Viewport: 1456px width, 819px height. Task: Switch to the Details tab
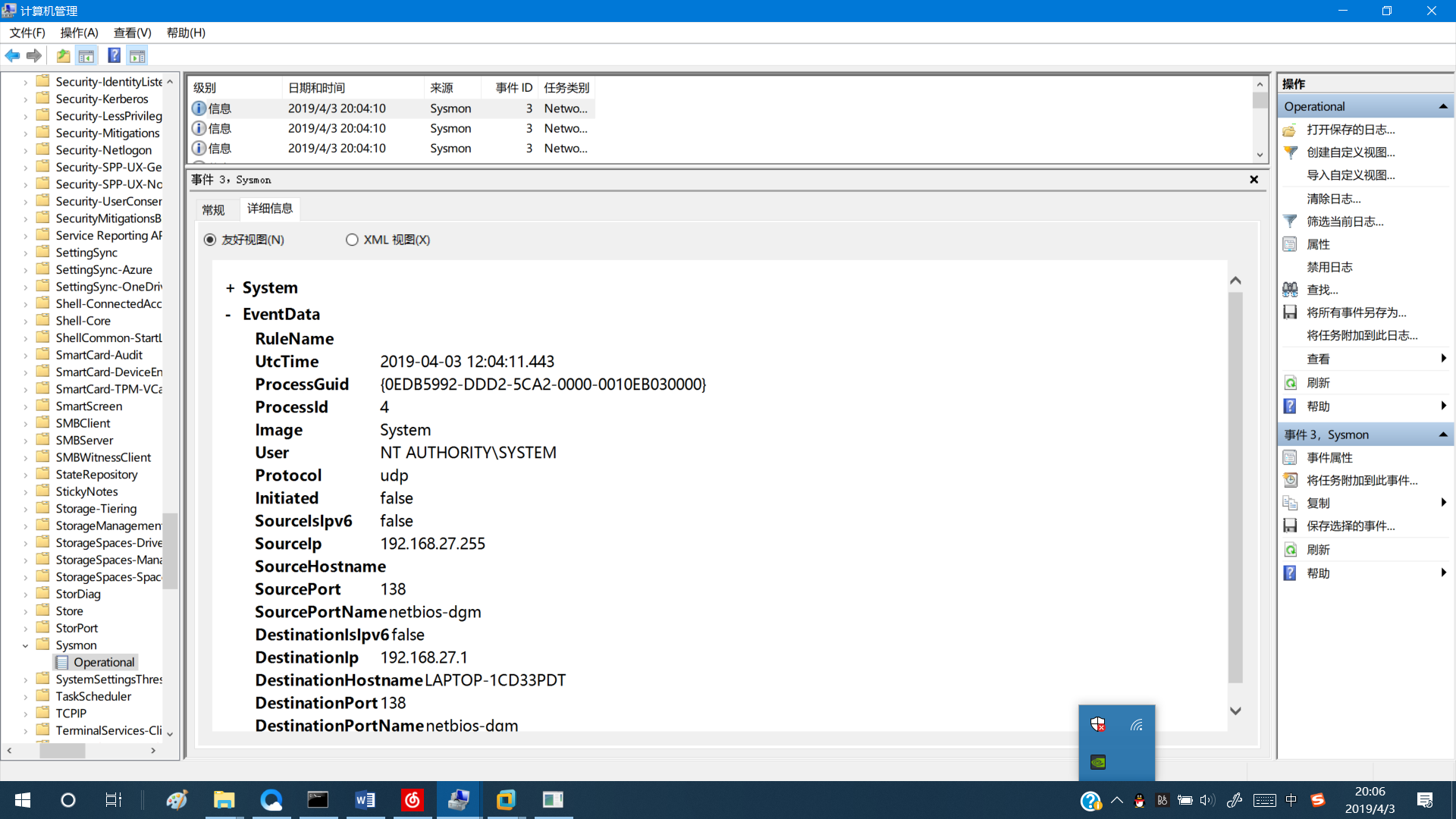tap(270, 209)
